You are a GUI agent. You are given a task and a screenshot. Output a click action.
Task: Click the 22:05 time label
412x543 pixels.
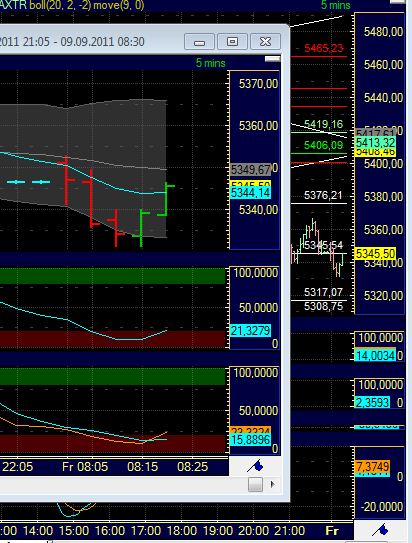(18, 467)
